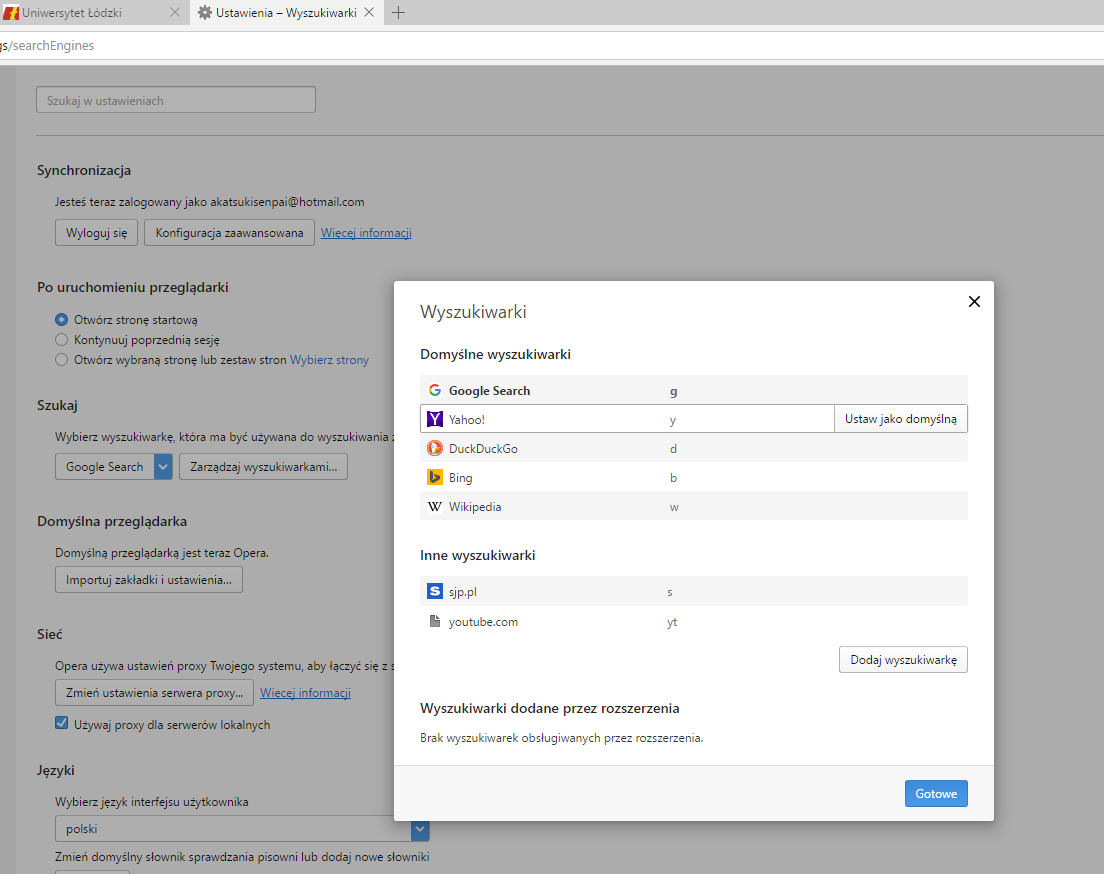This screenshot has height=874, width=1104.
Task: Click the 's' keyword for sjp.pl
Action: click(x=670, y=592)
